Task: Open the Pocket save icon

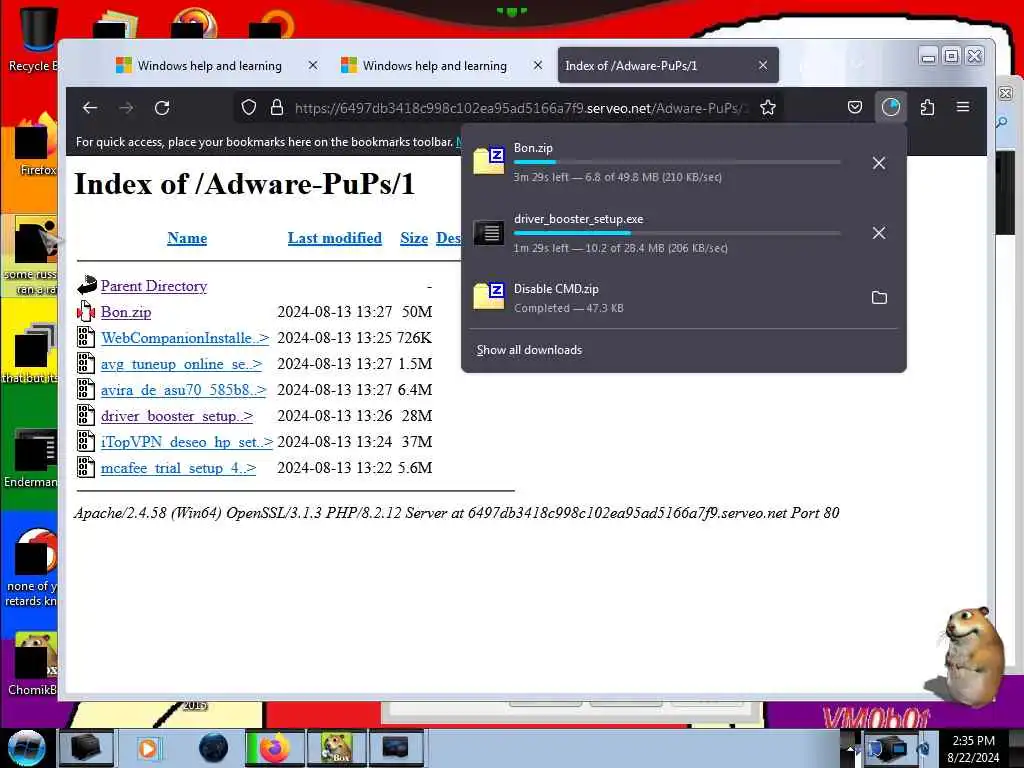Action: pyautogui.click(x=855, y=107)
